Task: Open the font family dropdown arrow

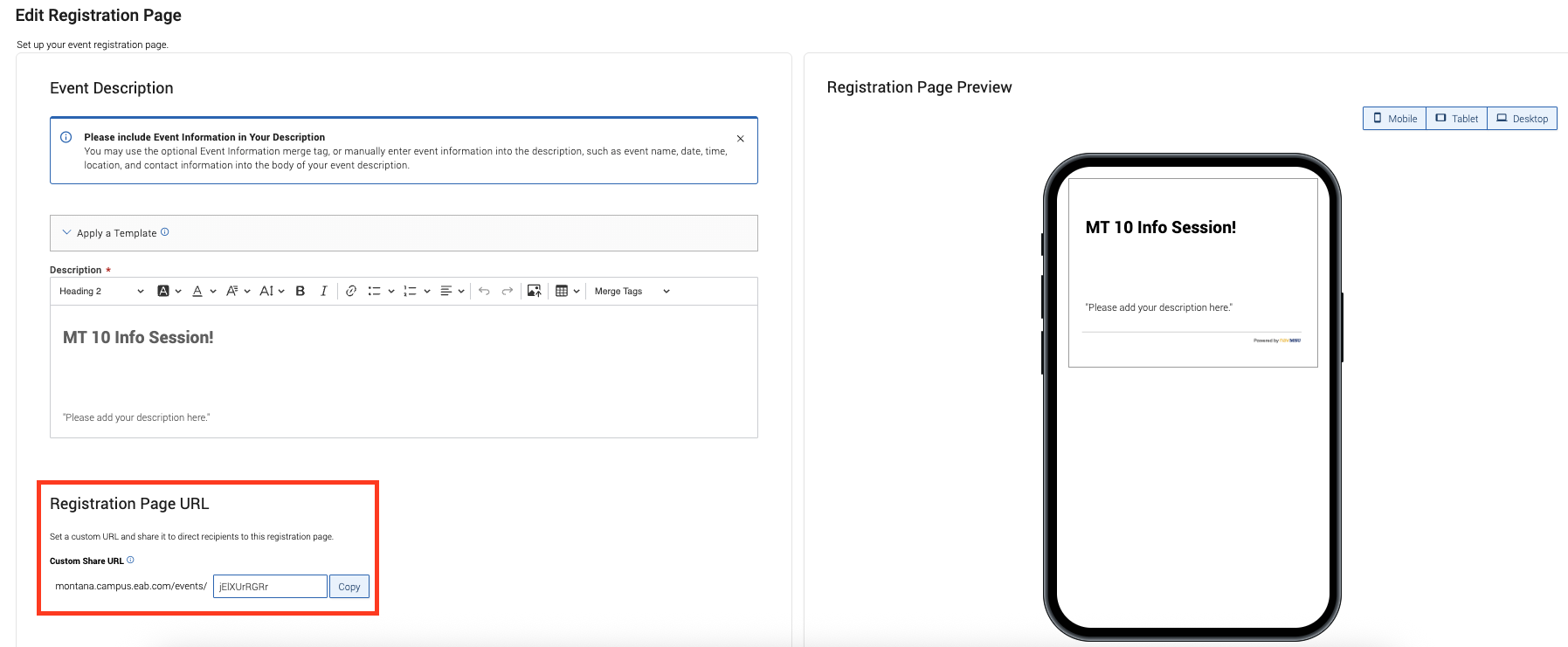Action: 247,292
